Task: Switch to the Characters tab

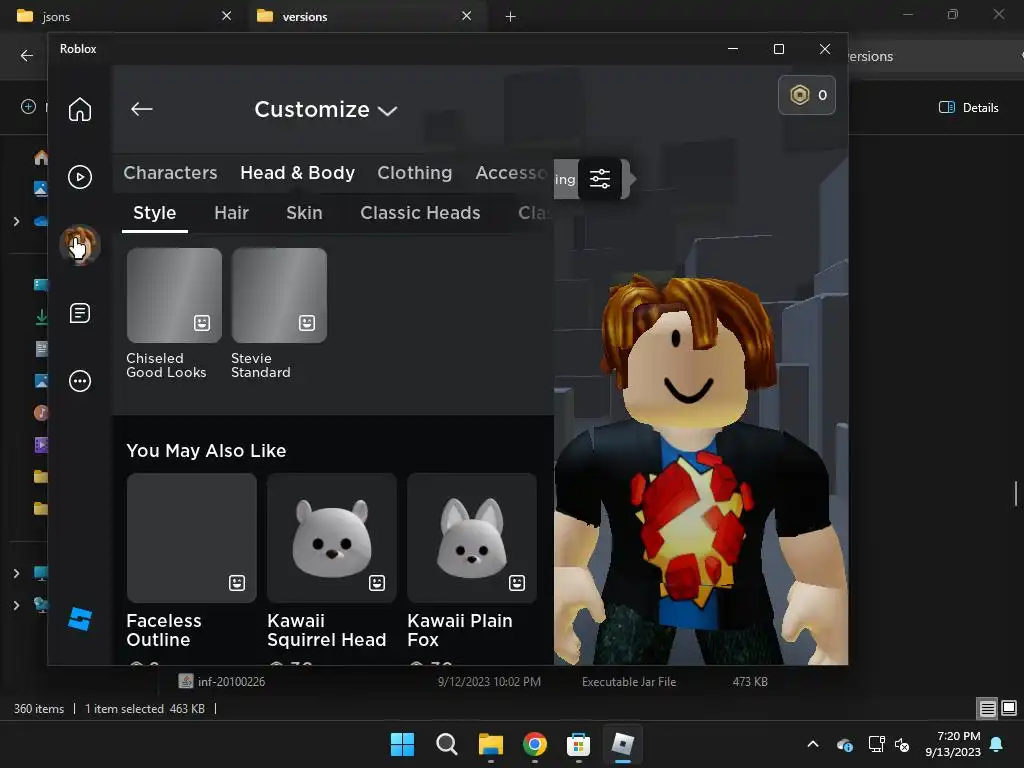Action: tap(170, 172)
